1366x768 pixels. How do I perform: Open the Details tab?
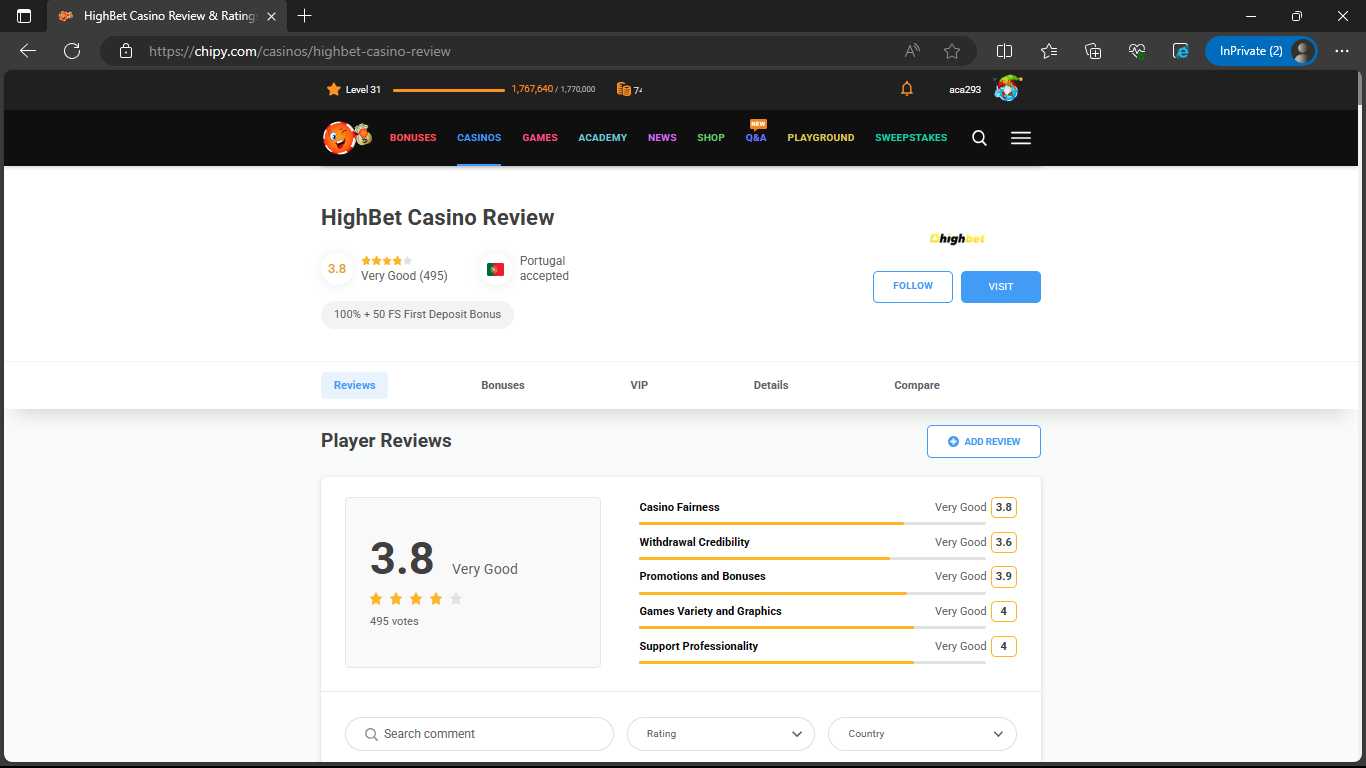click(771, 385)
